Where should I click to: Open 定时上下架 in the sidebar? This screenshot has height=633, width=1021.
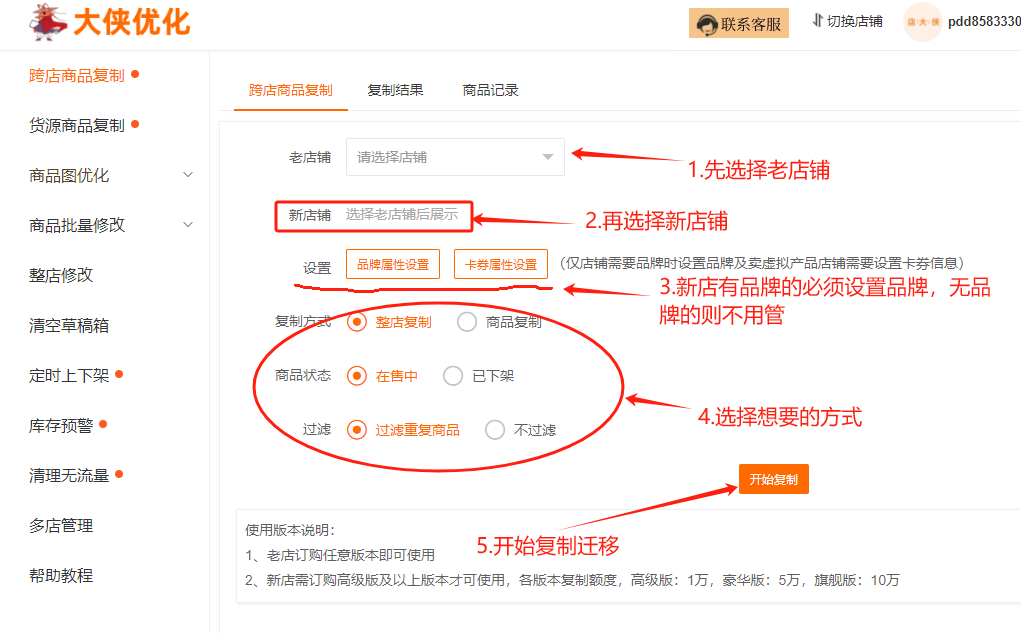pyautogui.click(x=69, y=376)
